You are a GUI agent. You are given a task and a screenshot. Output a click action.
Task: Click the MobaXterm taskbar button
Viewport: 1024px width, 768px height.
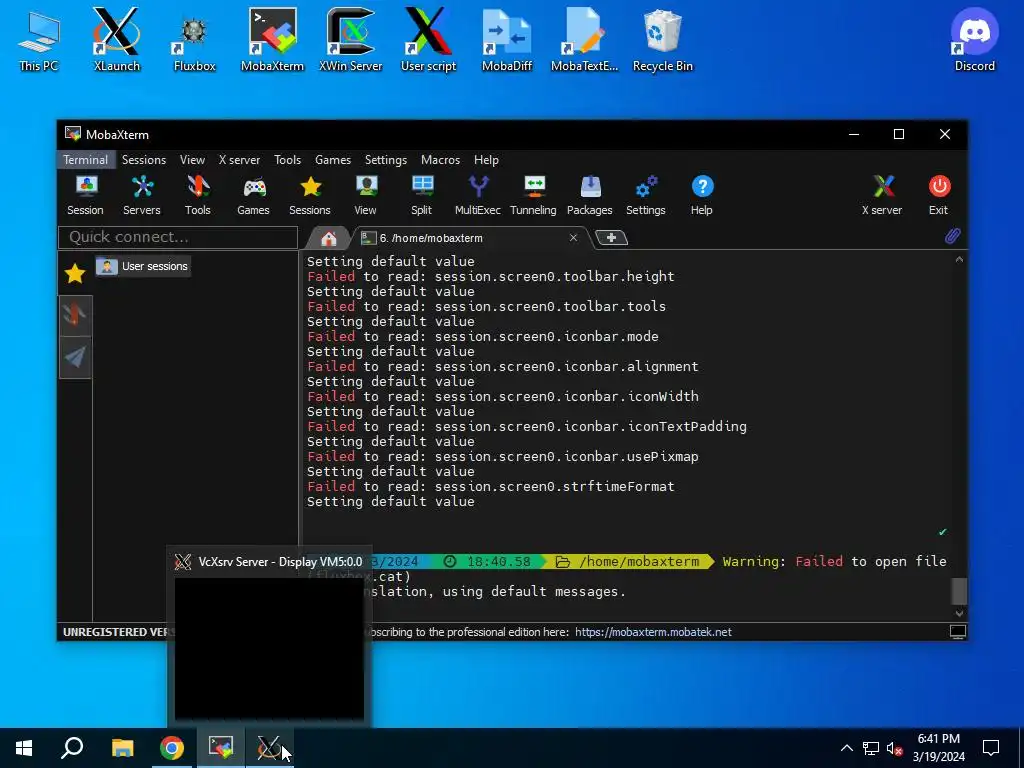pyautogui.click(x=221, y=748)
